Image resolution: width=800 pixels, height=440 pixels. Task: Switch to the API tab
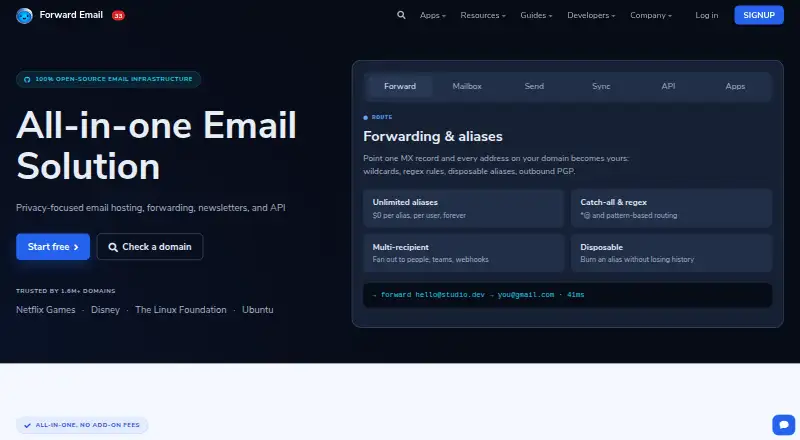pyautogui.click(x=668, y=86)
